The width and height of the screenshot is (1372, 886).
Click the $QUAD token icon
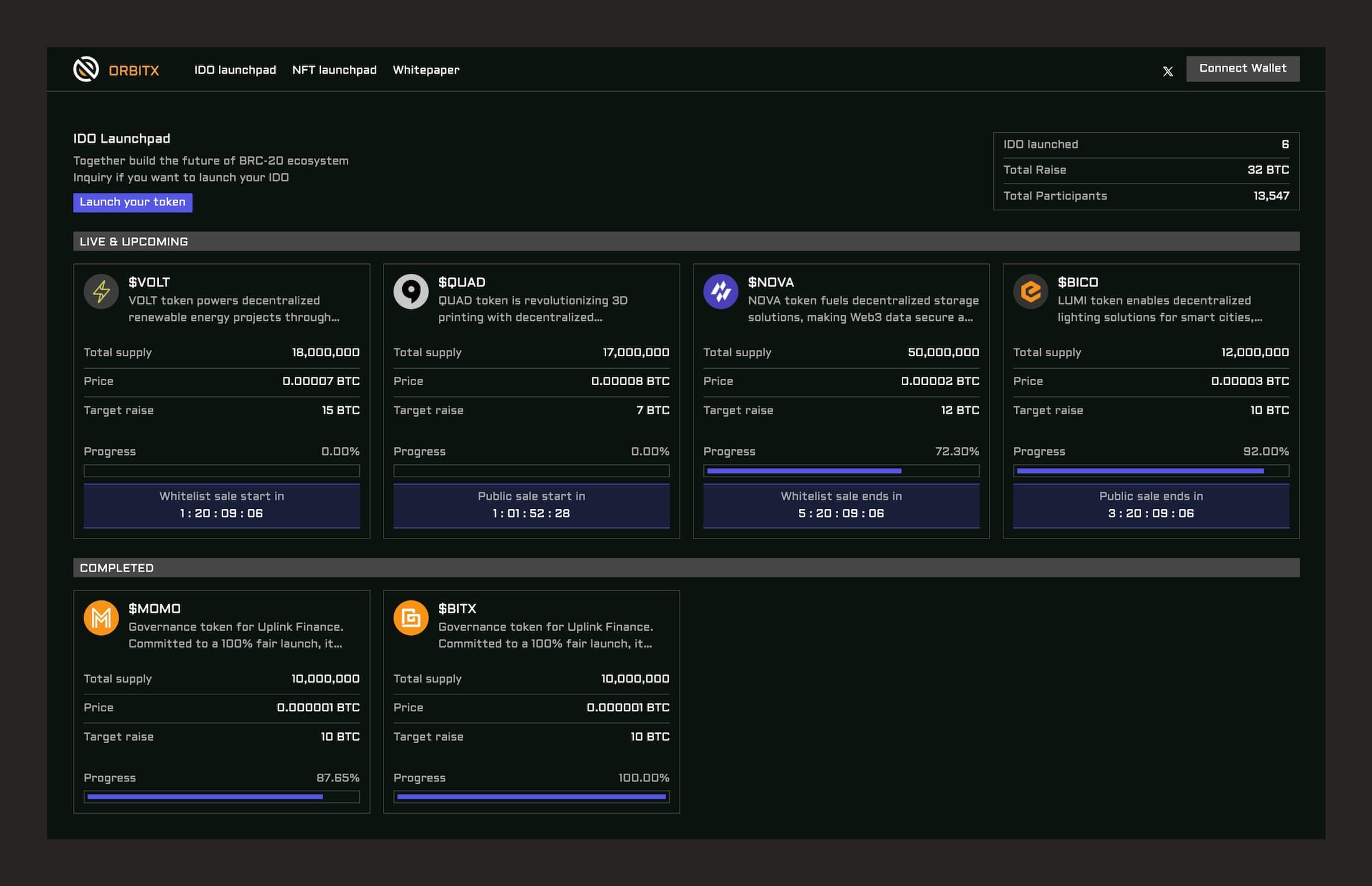coord(411,291)
